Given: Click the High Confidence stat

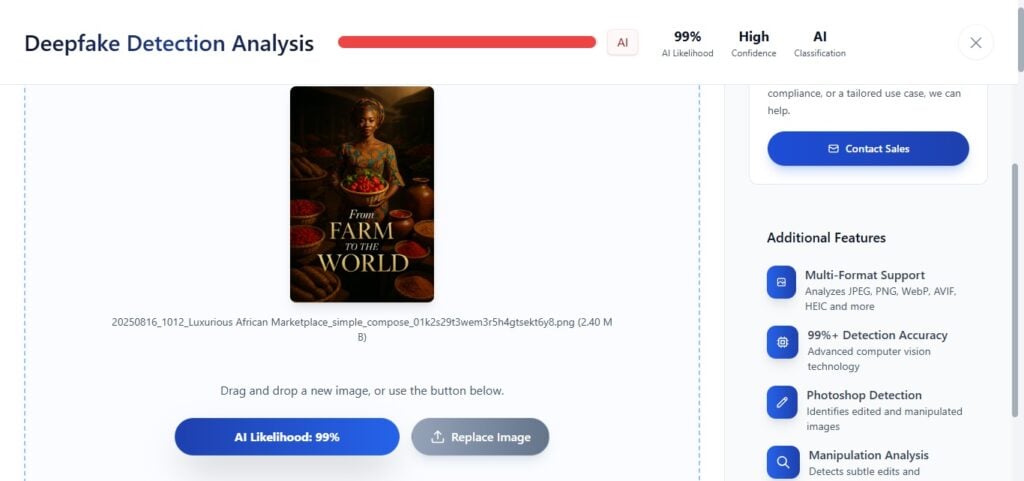Looking at the screenshot, I should pos(754,44).
